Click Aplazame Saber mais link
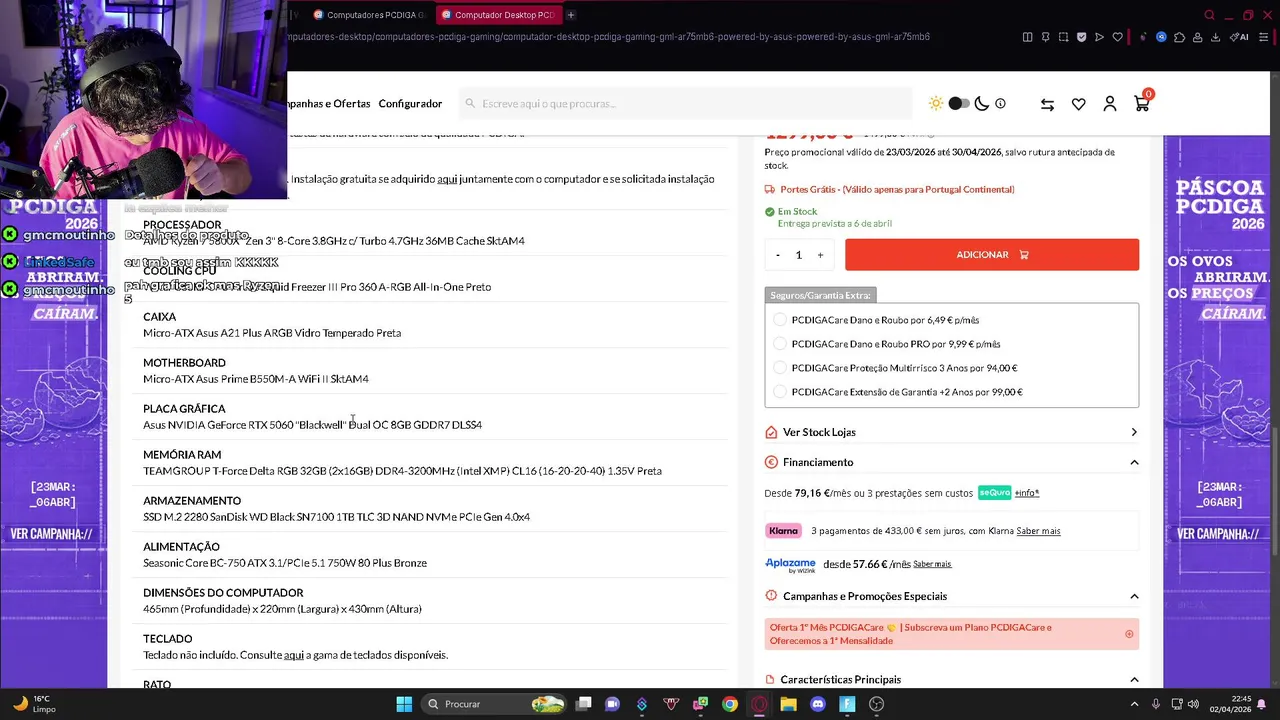 (x=932, y=564)
